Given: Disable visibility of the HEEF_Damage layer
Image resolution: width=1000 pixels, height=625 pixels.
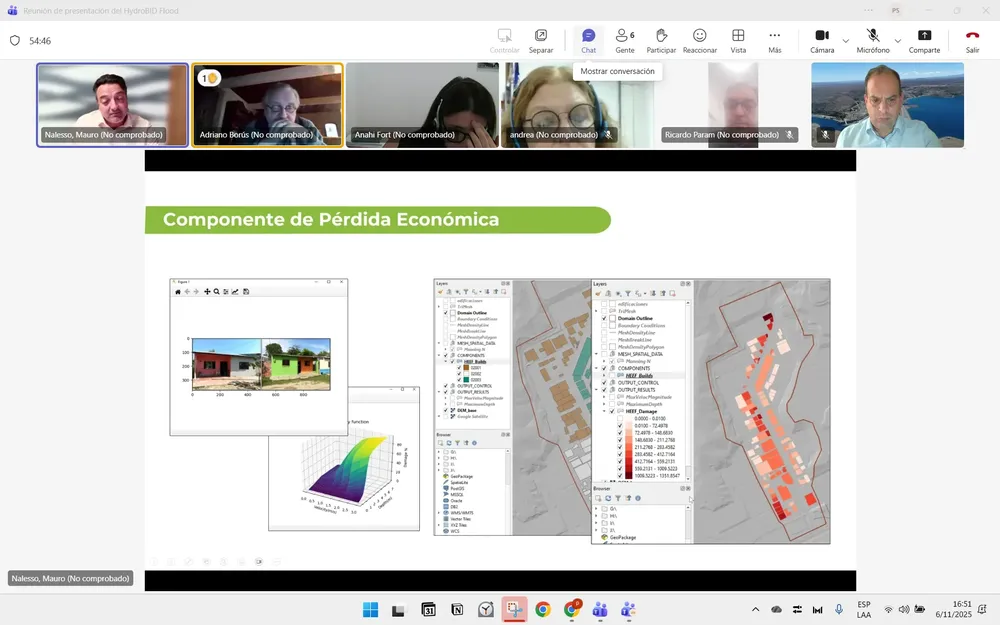Looking at the screenshot, I should point(611,413).
